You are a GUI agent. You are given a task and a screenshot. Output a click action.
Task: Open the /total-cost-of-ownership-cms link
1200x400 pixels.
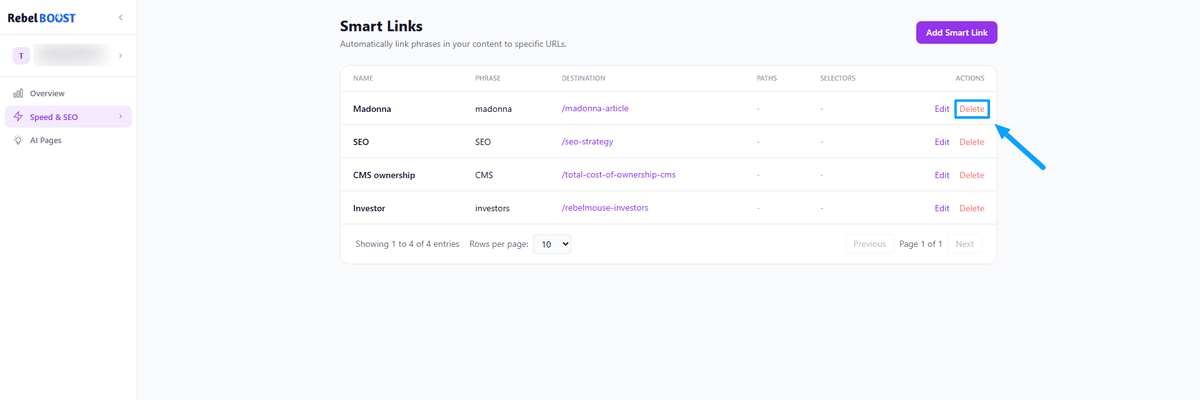pyautogui.click(x=618, y=175)
